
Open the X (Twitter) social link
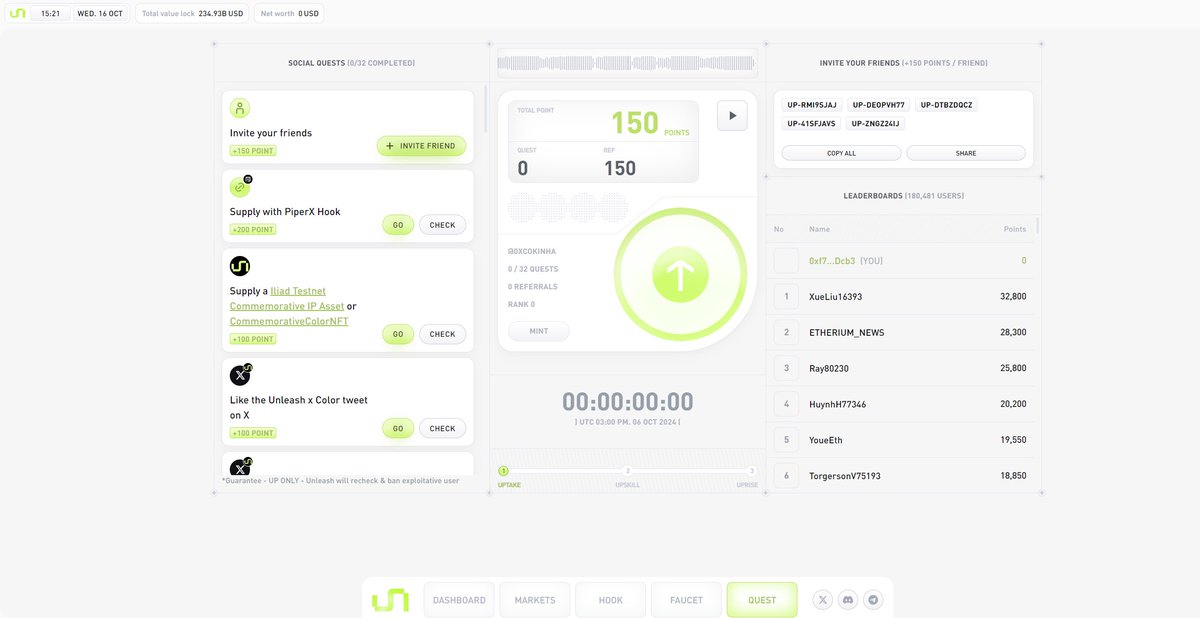(822, 600)
